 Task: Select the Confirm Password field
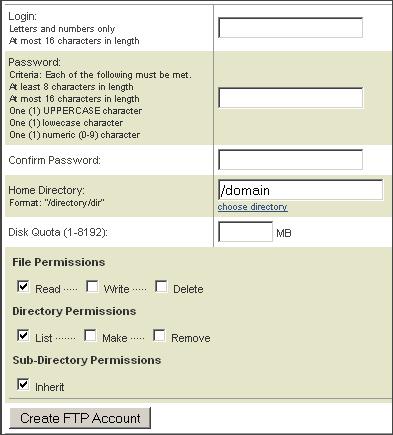tap(290, 160)
